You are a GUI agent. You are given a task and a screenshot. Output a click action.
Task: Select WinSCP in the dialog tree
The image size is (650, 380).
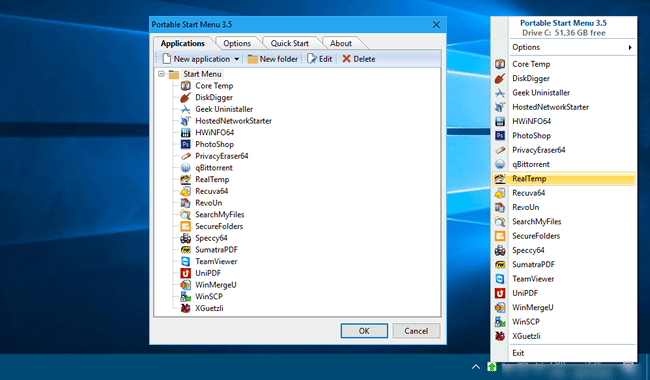pyautogui.click(x=209, y=297)
